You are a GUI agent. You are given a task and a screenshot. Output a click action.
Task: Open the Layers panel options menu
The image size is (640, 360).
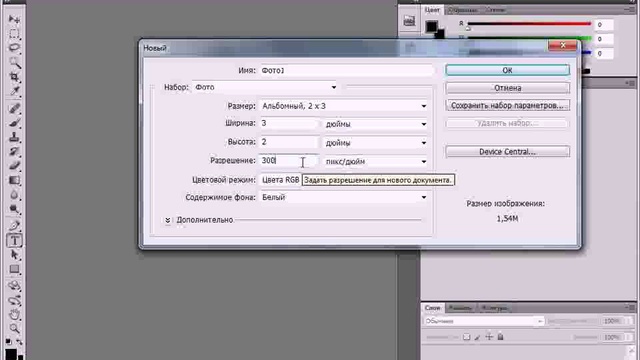631,307
